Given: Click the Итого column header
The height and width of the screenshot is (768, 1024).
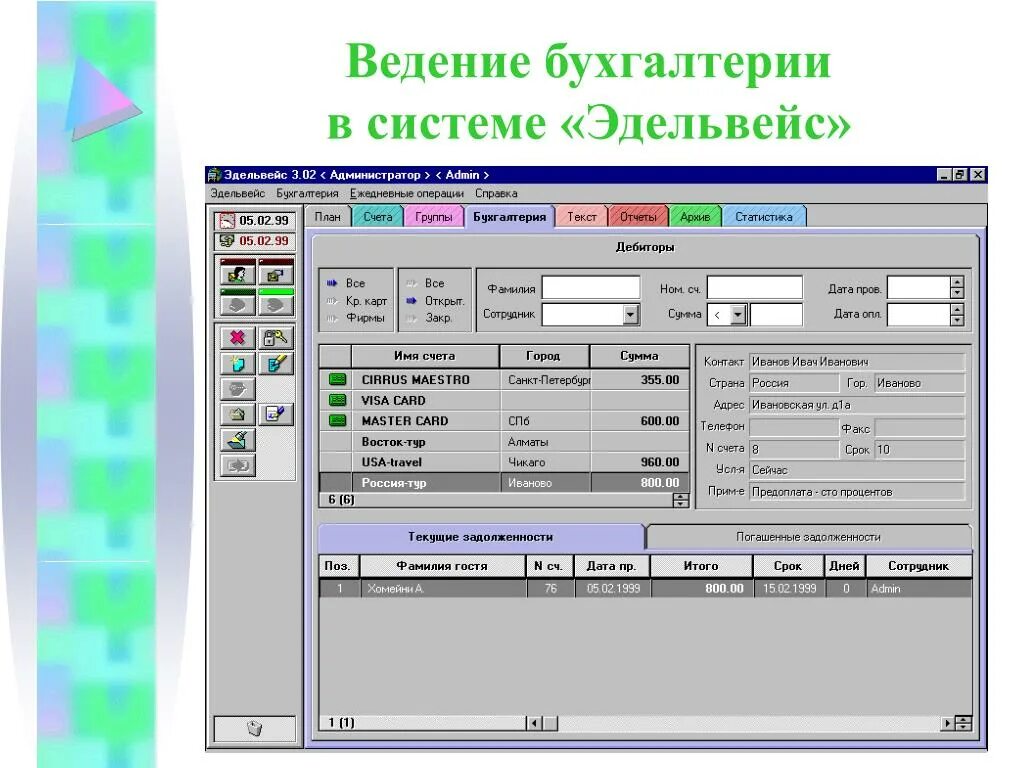Looking at the screenshot, I should [x=701, y=566].
